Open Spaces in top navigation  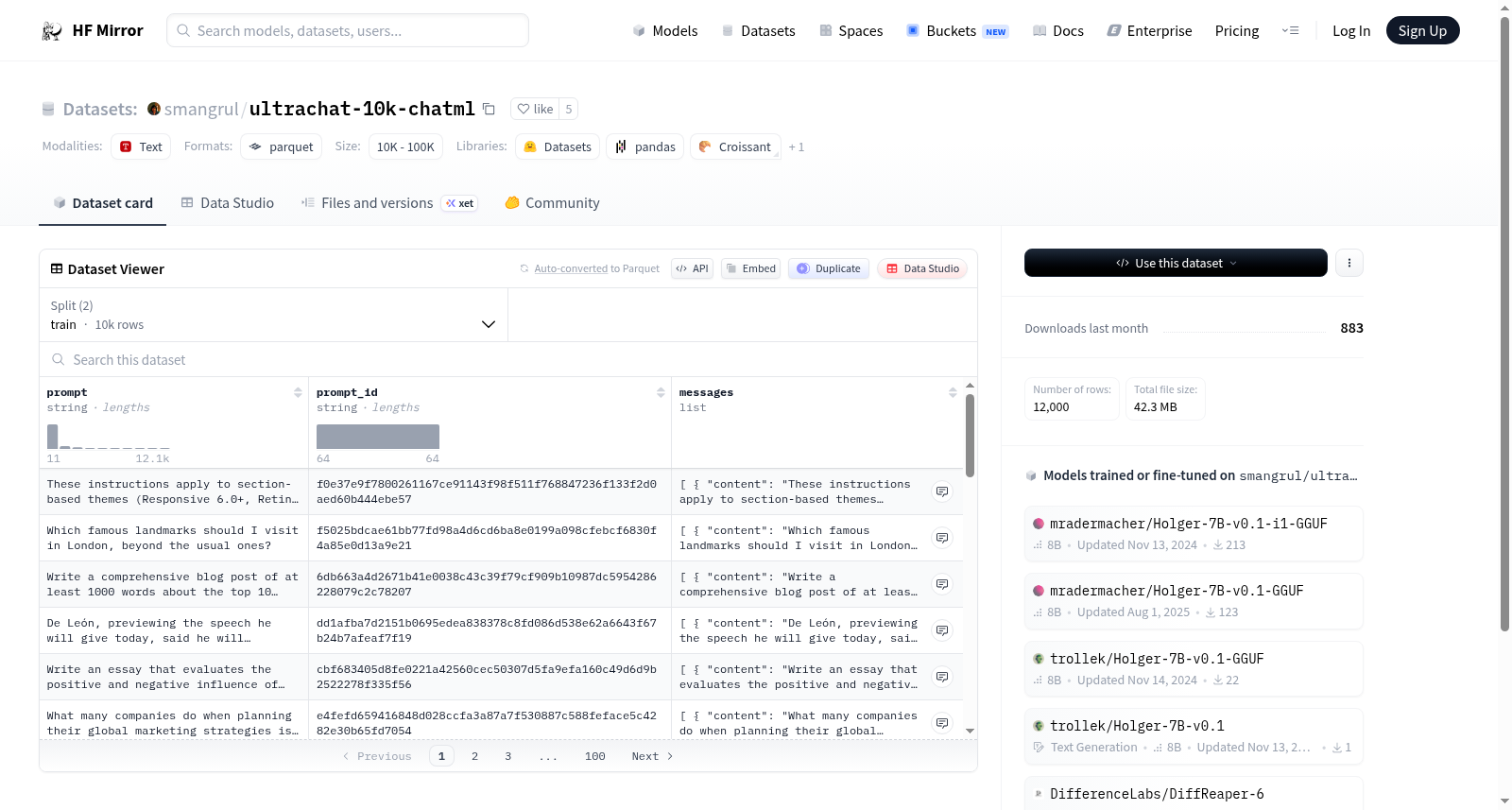pyautogui.click(x=850, y=30)
